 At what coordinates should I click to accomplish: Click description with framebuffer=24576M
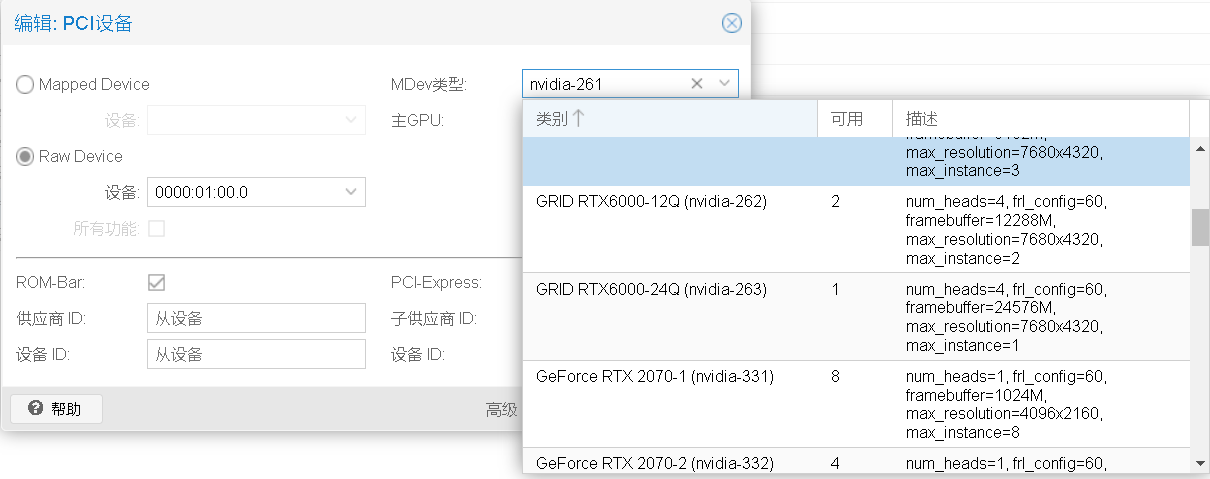click(x=1006, y=317)
